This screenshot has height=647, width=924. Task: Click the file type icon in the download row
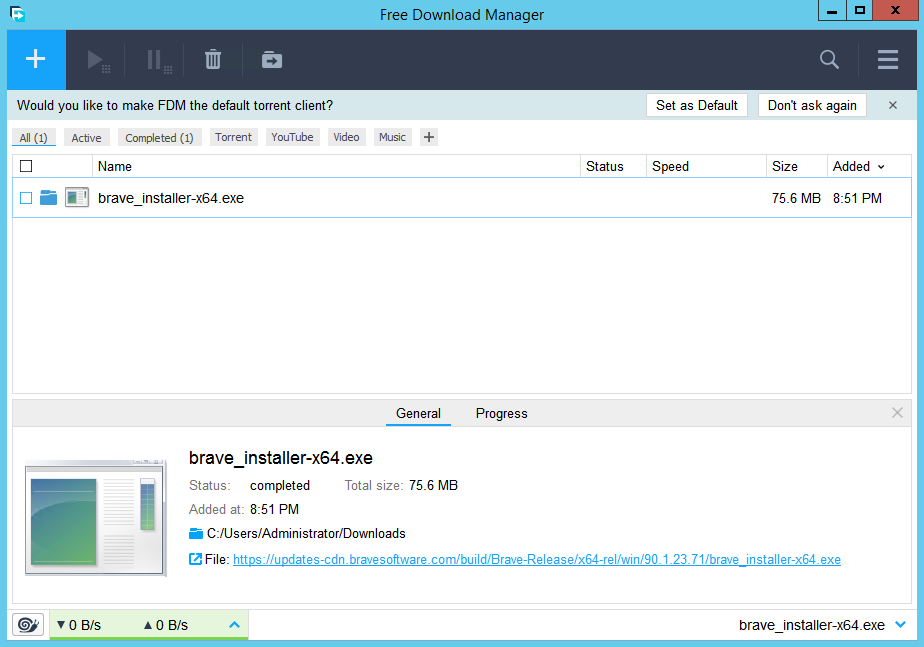pos(77,197)
